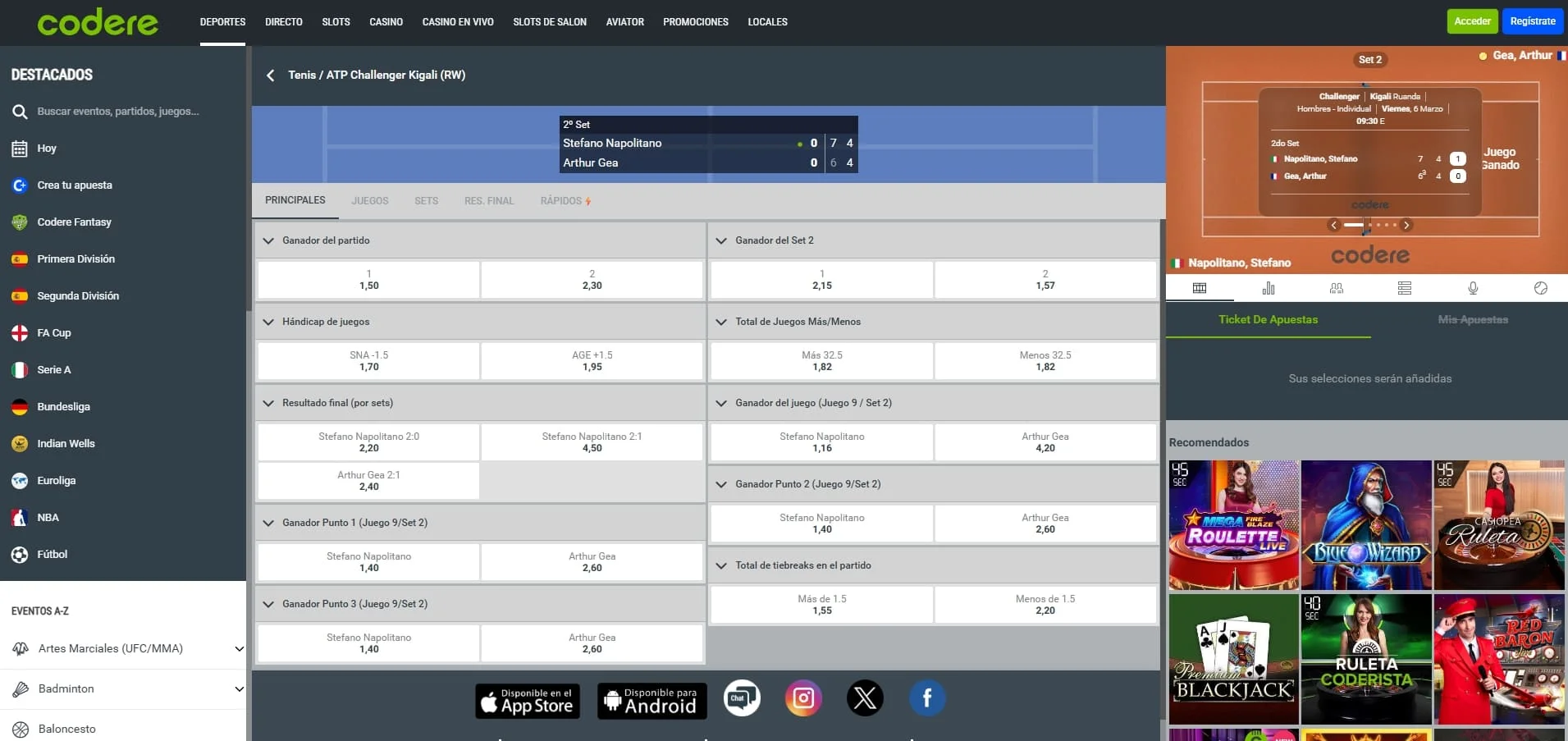Click the blue Regístrate button
This screenshot has height=741, width=1568.
click(x=1533, y=21)
